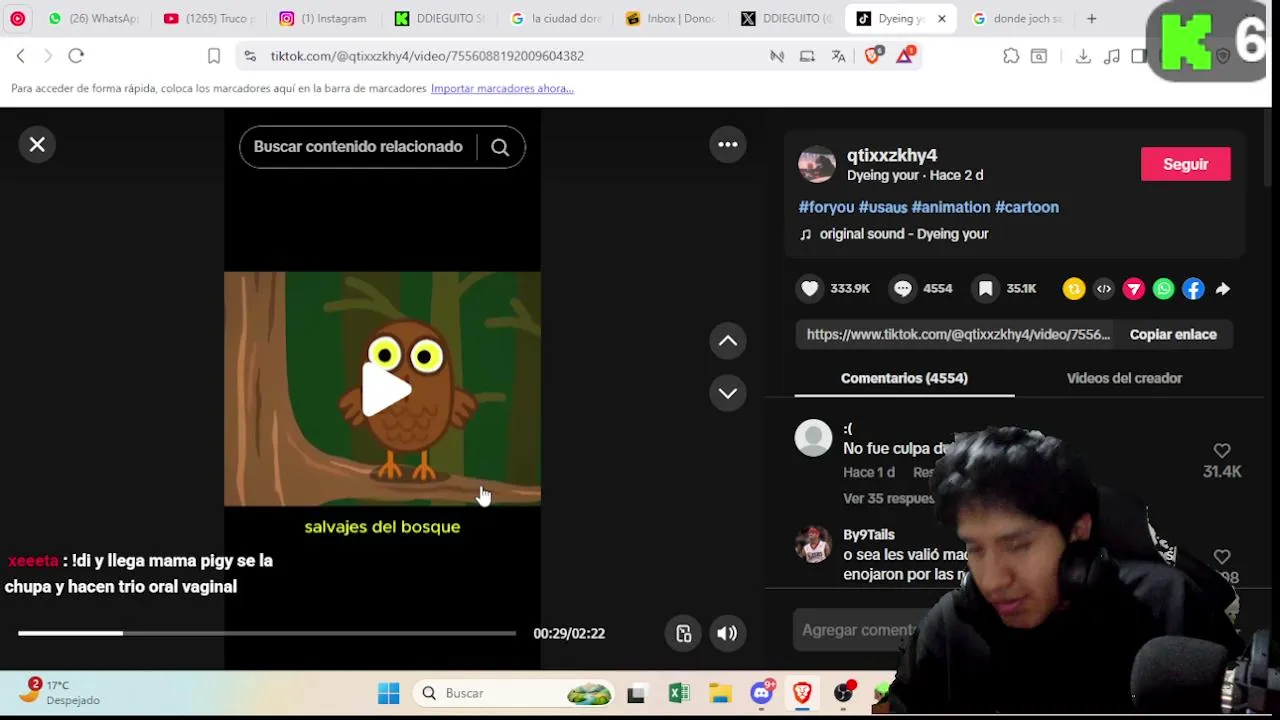Open more share options arrow
This screenshot has width=1280, height=720.
1223,289
